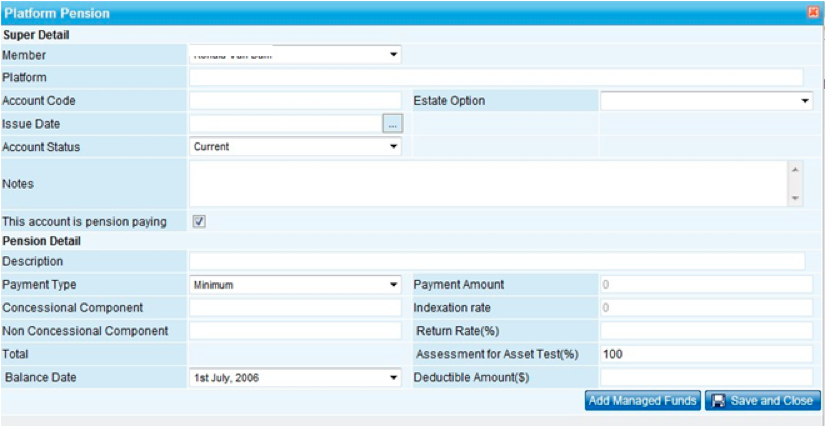Click the Save and Close button
This screenshot has height=426, width=825.
[763, 401]
